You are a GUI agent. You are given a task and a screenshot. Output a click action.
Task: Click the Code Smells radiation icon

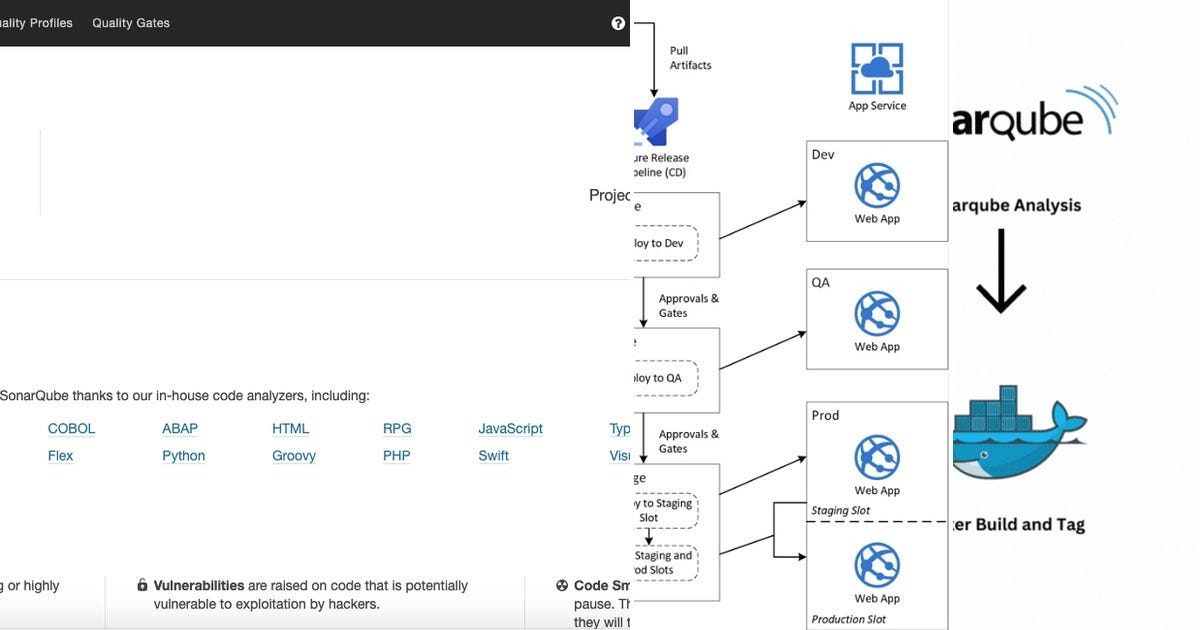562,586
